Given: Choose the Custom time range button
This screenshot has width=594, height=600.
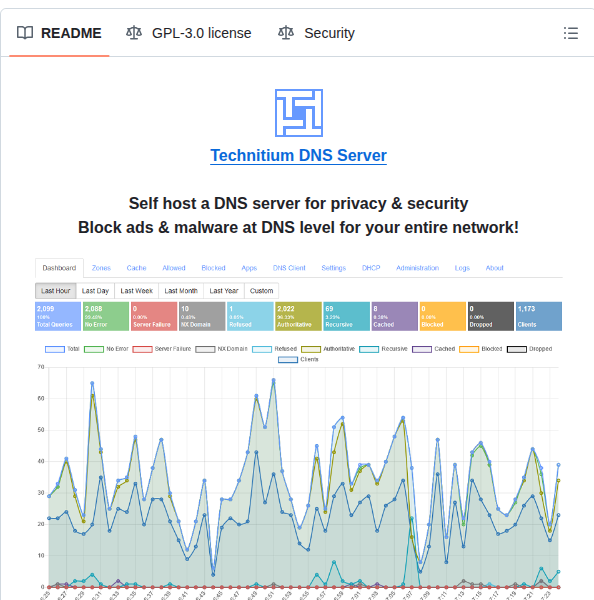Looking at the screenshot, I should [261, 291].
